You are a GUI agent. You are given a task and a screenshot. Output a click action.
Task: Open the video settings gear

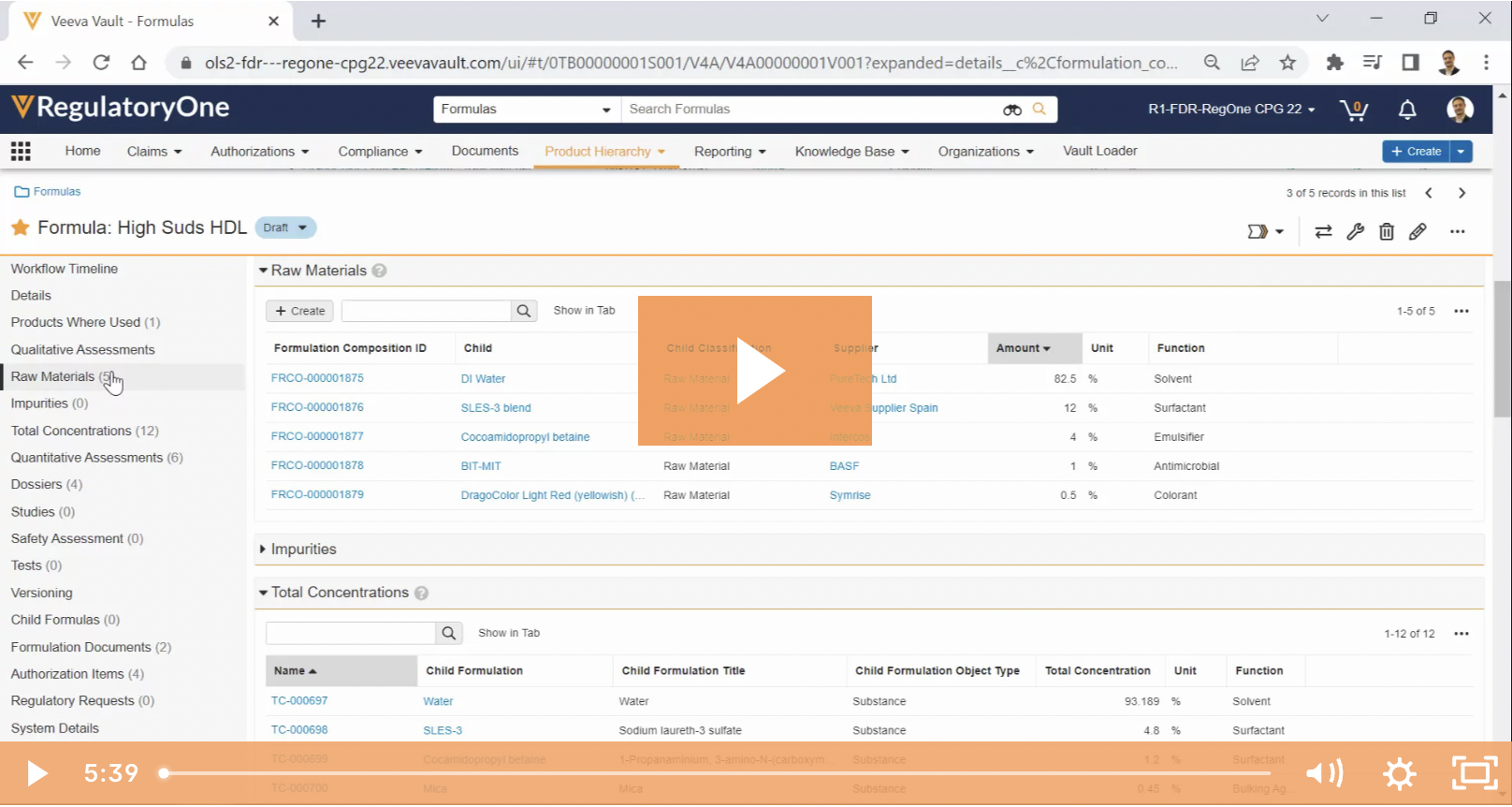(1400, 773)
